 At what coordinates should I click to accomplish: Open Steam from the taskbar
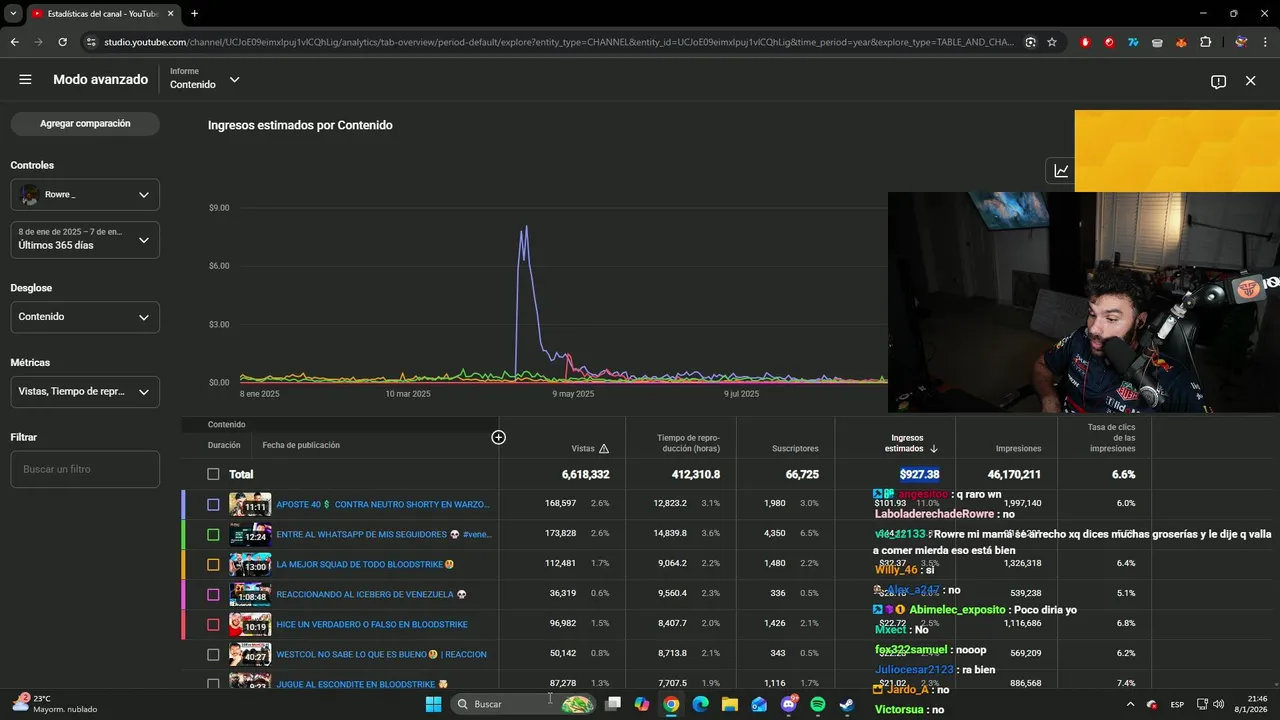pyautogui.click(x=846, y=704)
